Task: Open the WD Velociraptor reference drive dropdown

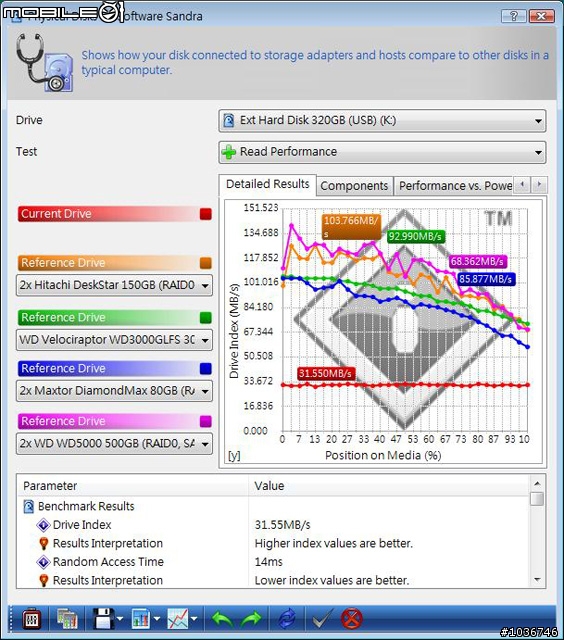Action: tap(114, 340)
